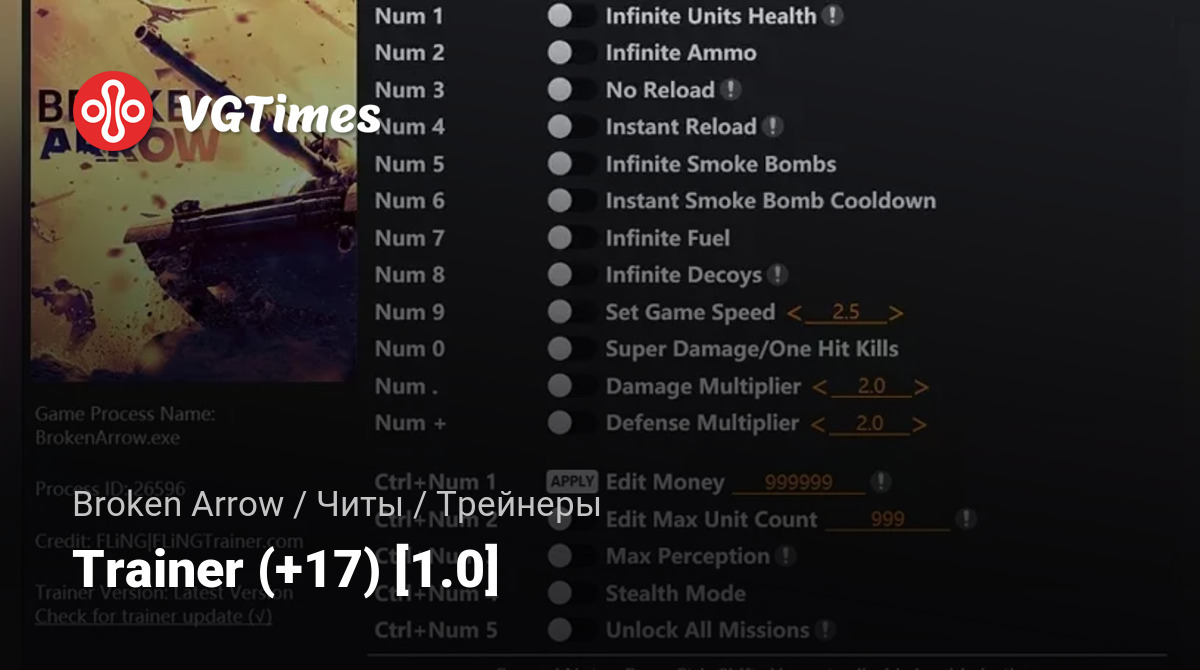Image resolution: width=1200 pixels, height=670 pixels.
Task: Click the Edit Max Unit Count info icon
Action: 965,519
